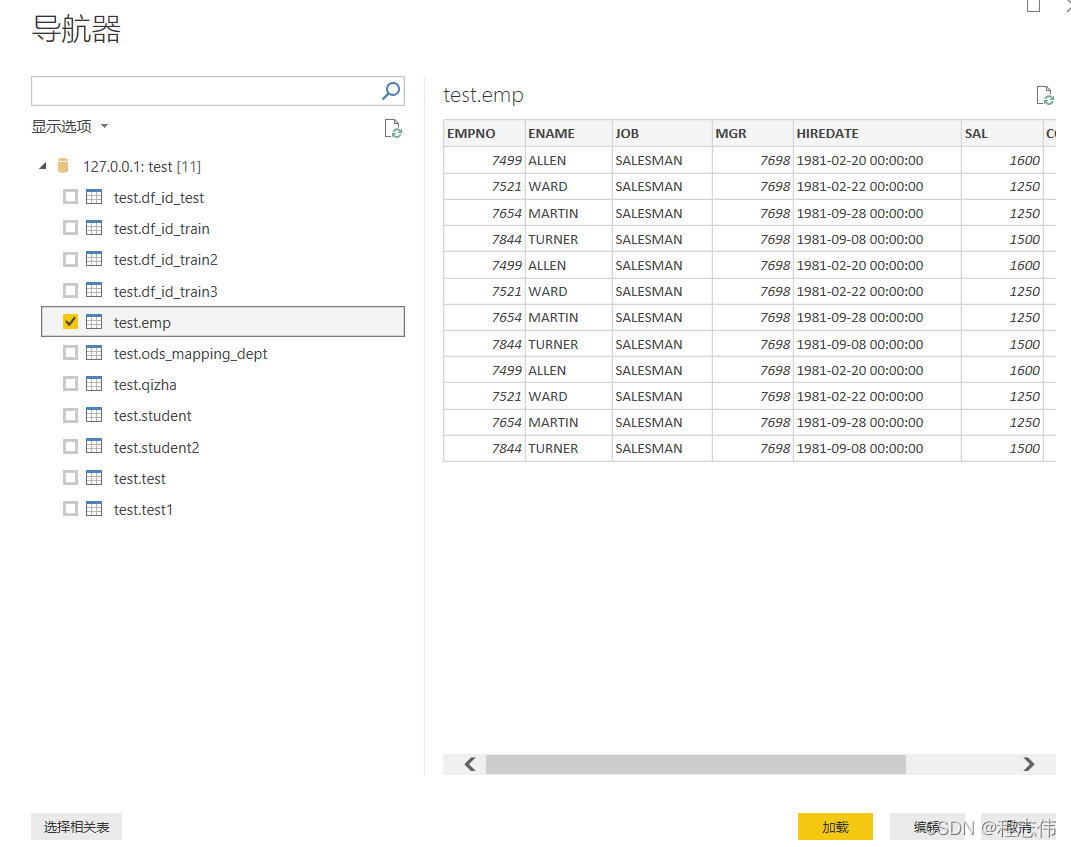Check the test.qizha checkbox
Image resolution: width=1071 pixels, height=847 pixels.
point(70,384)
